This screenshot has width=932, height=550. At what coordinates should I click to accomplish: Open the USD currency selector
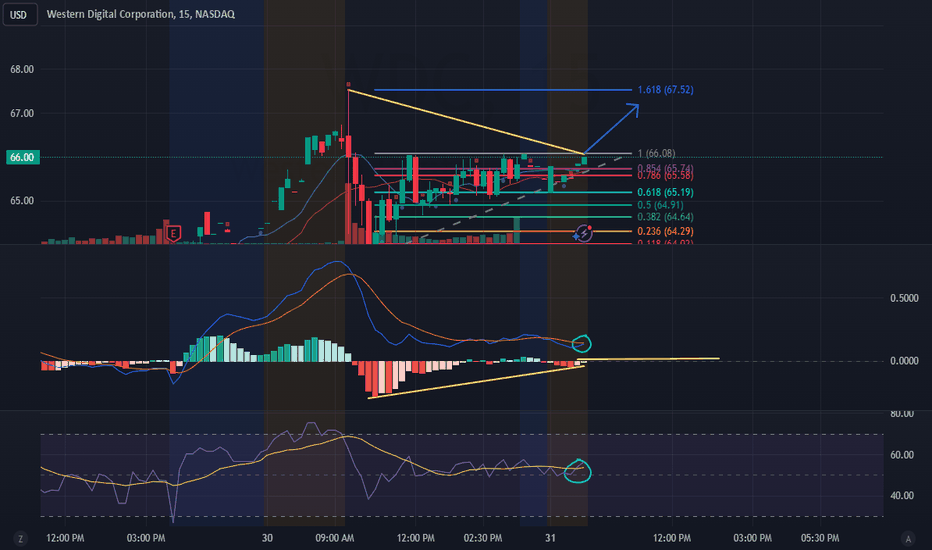point(20,14)
